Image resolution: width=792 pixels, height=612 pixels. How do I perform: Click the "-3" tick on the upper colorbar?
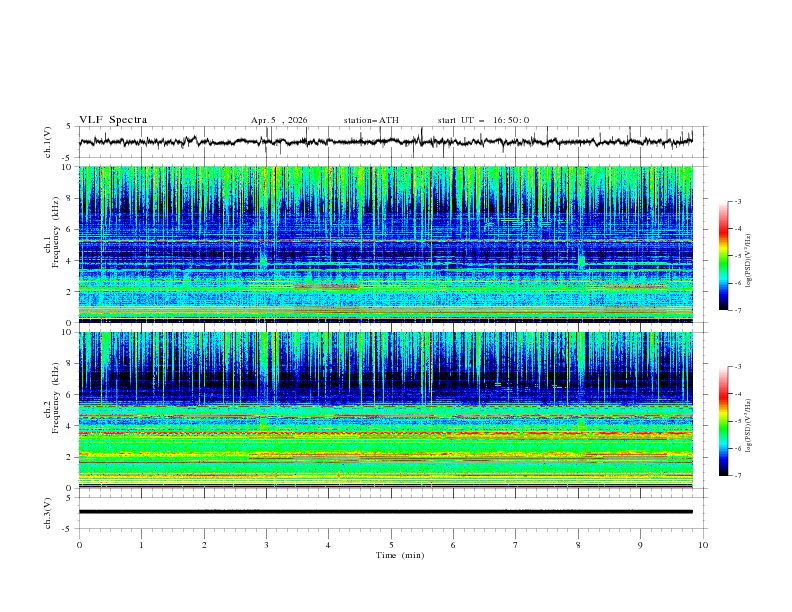click(738, 201)
